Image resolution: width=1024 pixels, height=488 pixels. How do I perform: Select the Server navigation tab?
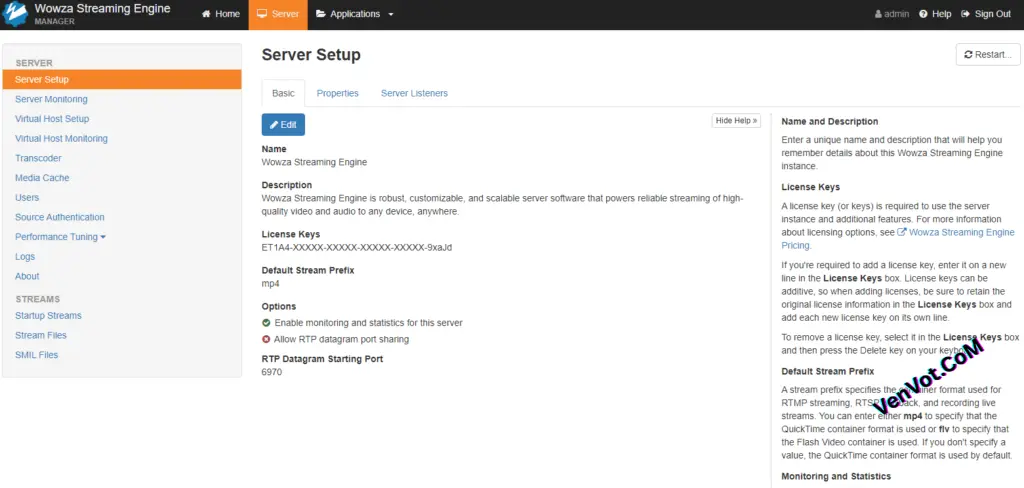[278, 14]
